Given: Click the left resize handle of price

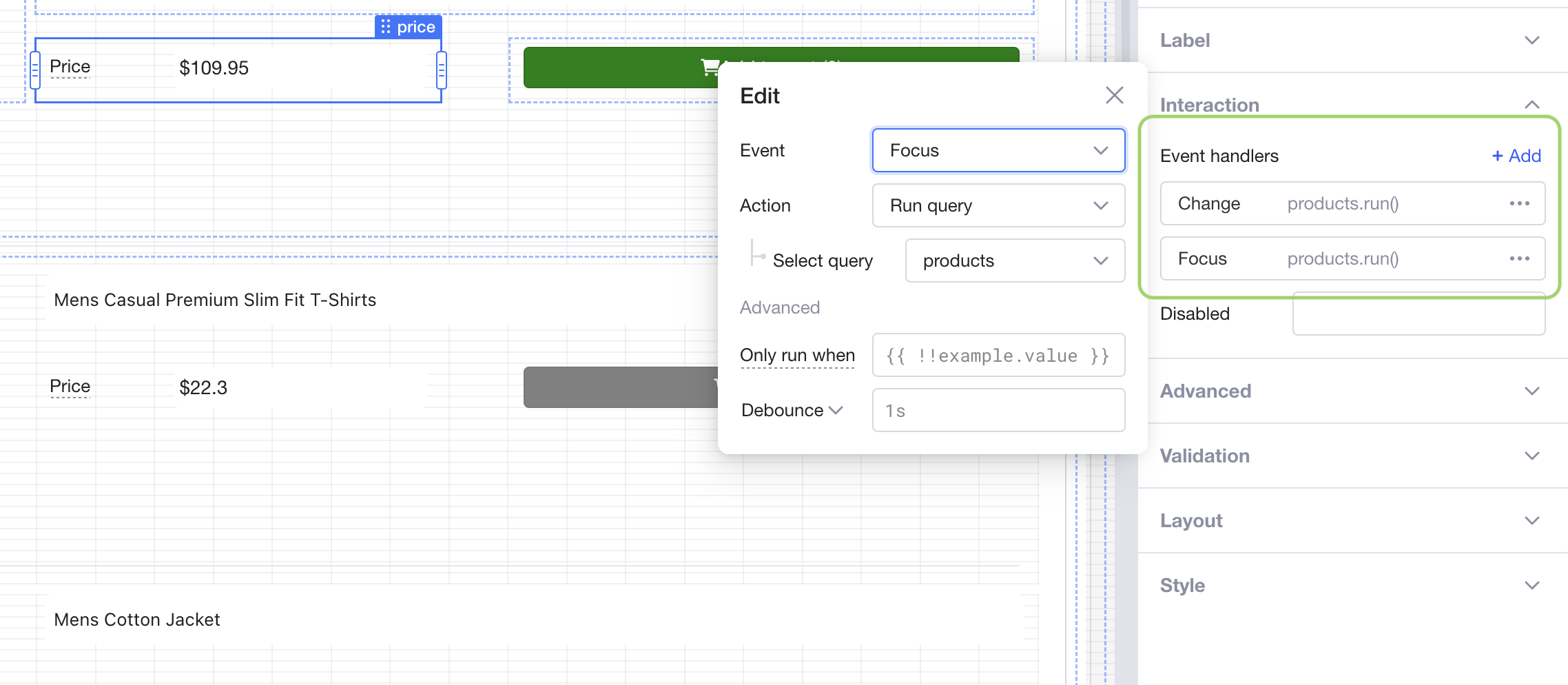Looking at the screenshot, I should pos(35,70).
